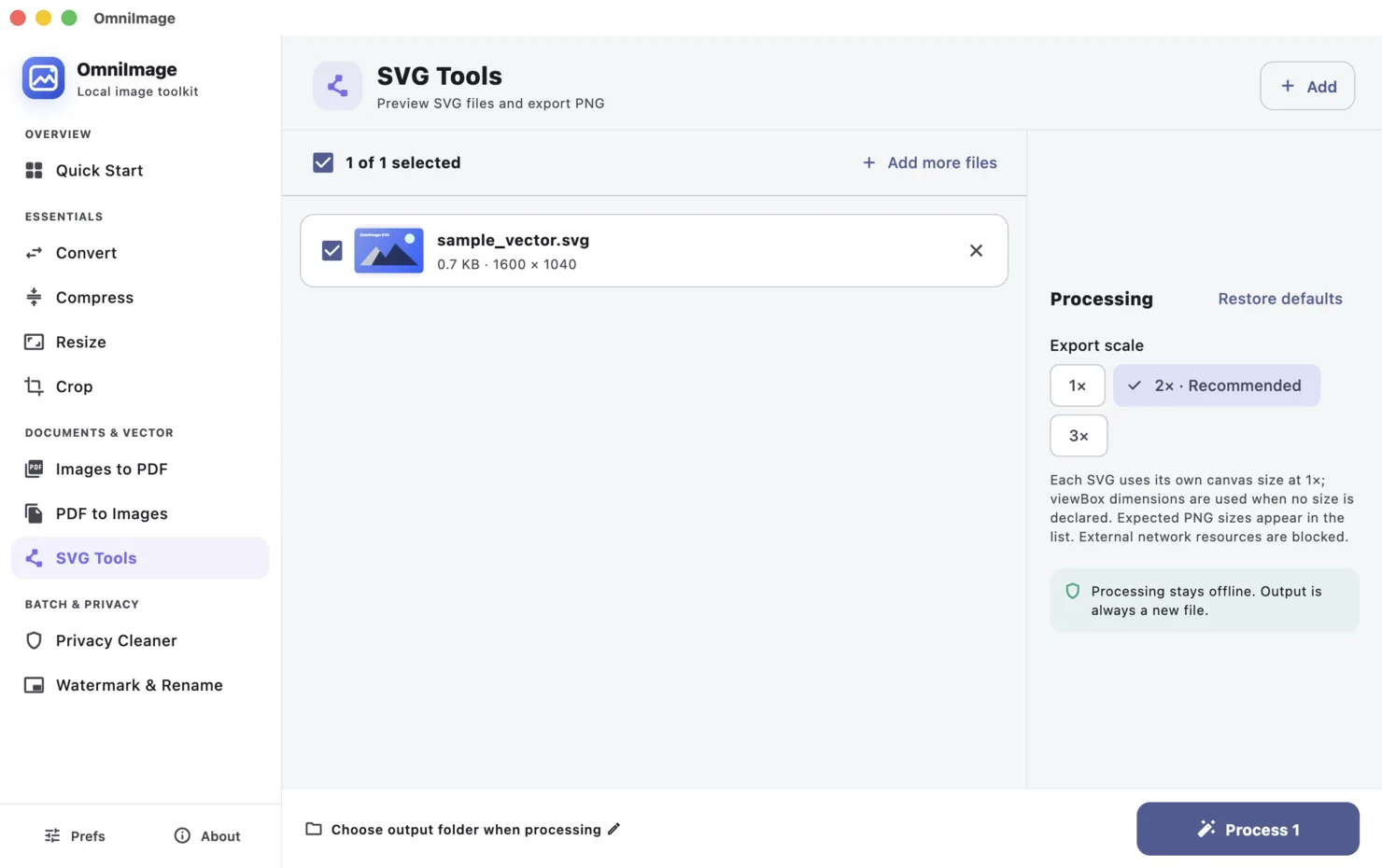This screenshot has width=1382, height=868.
Task: Select PDF to Images label in sidebar
Action: pos(112,514)
